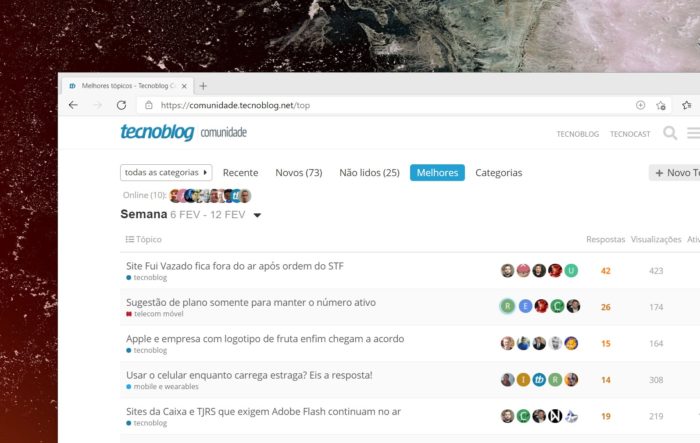Screen dimensions: 700x443
Task: Click the lock icon in the address bar
Action: point(149,105)
